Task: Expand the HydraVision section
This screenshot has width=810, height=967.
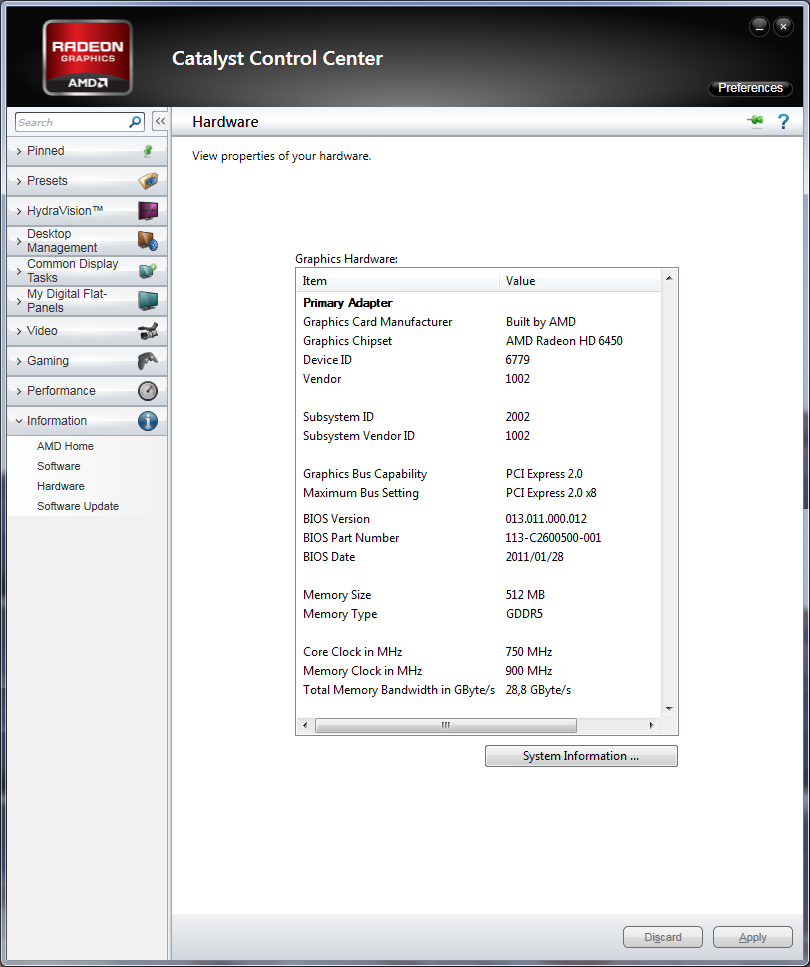Action: 86,211
